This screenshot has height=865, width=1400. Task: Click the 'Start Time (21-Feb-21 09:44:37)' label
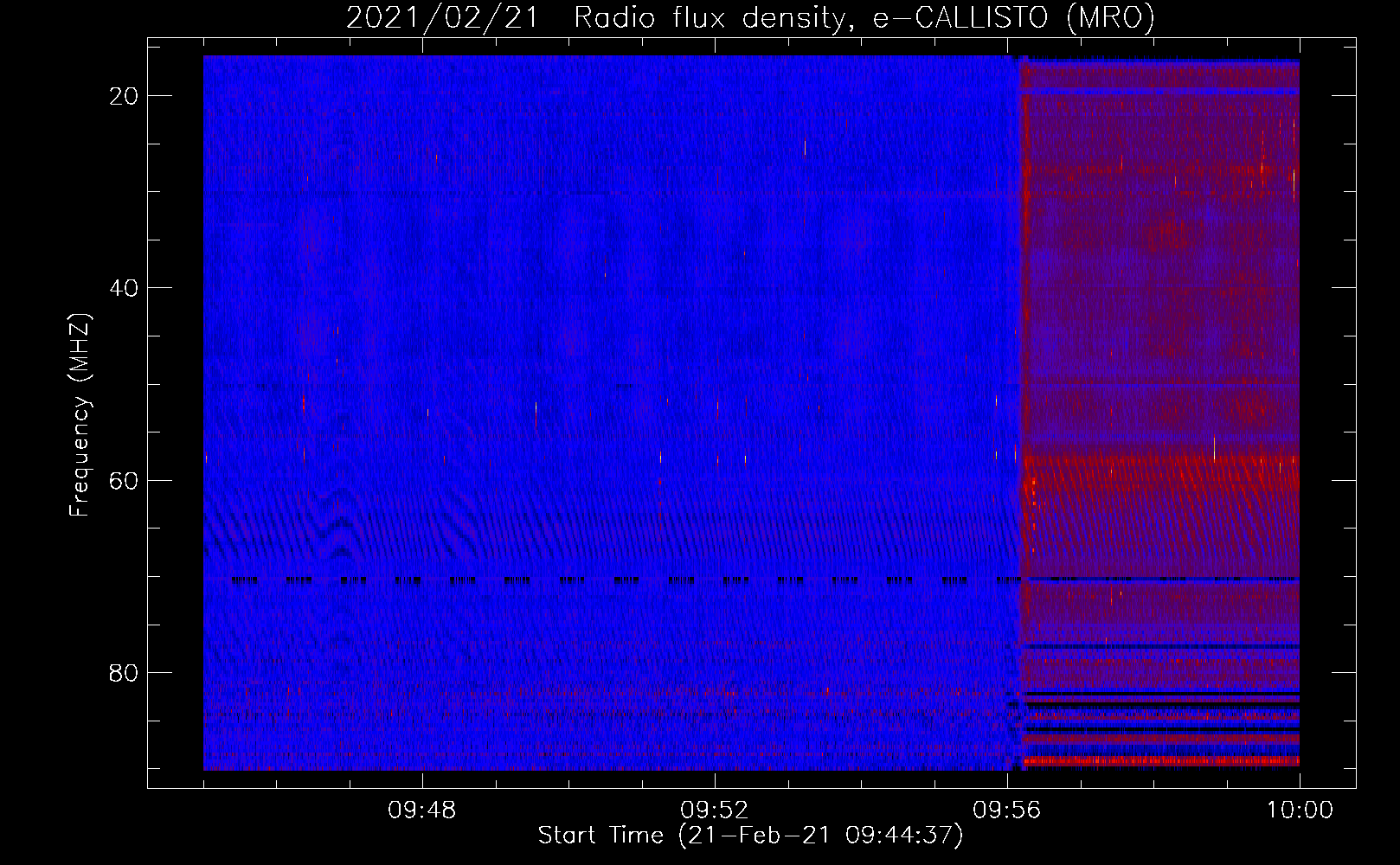coord(750,836)
